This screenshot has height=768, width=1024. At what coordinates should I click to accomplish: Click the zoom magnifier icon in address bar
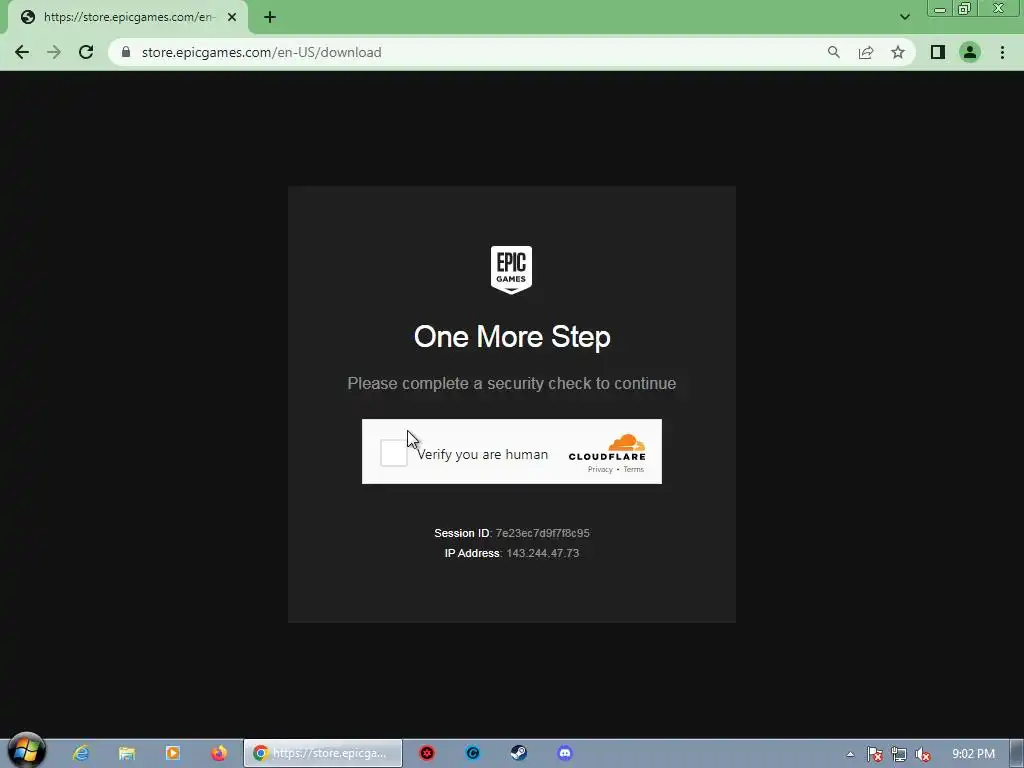(833, 52)
